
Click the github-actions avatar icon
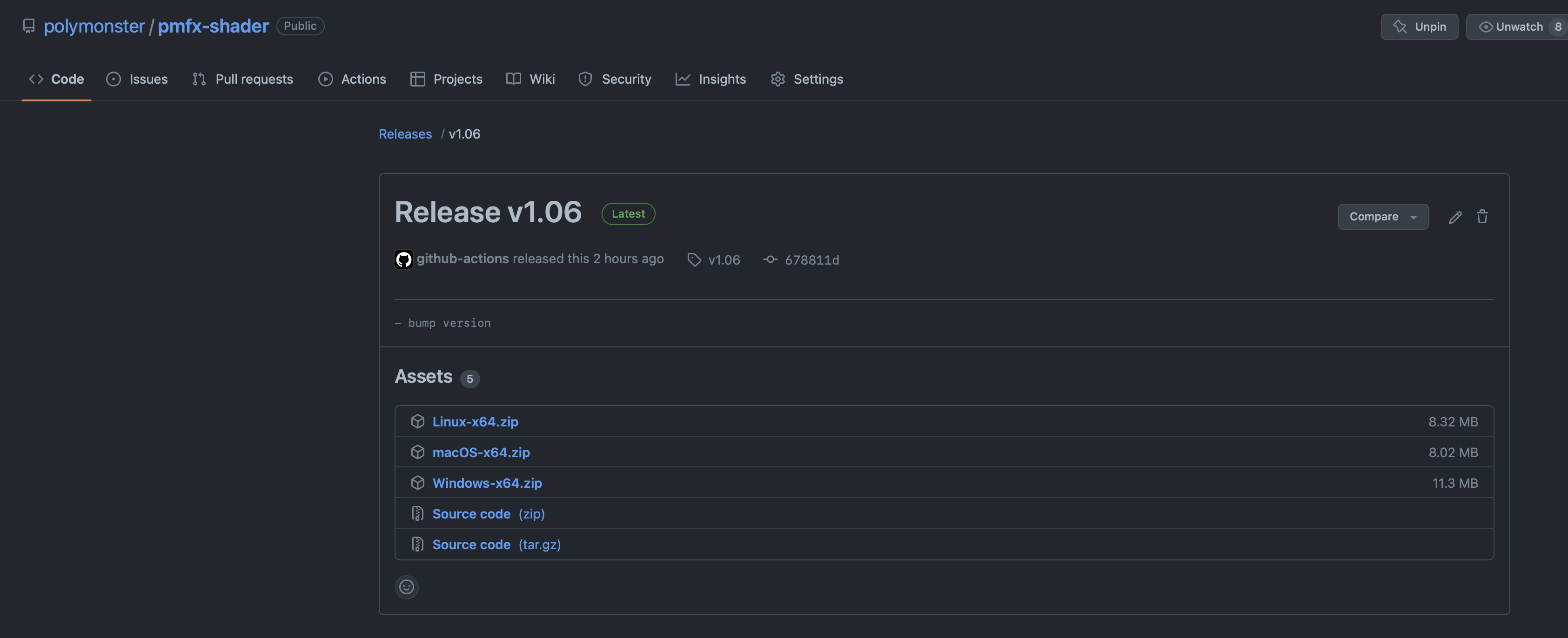[403, 259]
